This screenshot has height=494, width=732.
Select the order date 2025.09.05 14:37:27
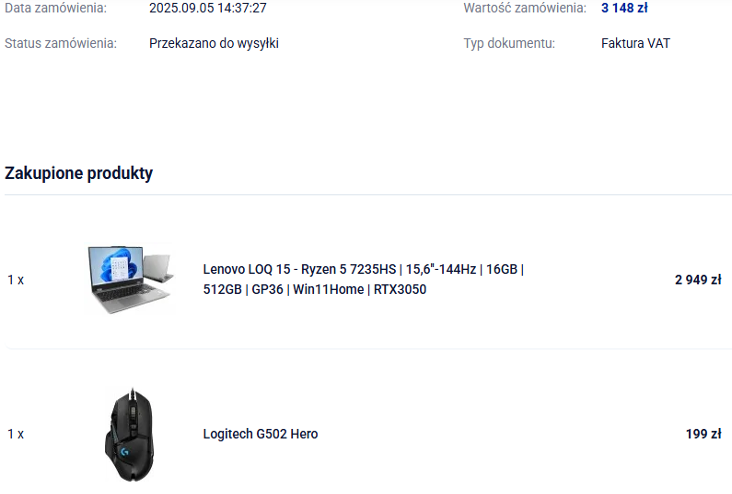tap(208, 8)
